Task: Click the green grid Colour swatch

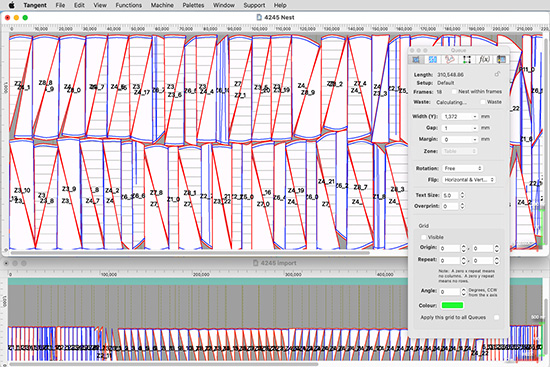Action: (x=452, y=305)
